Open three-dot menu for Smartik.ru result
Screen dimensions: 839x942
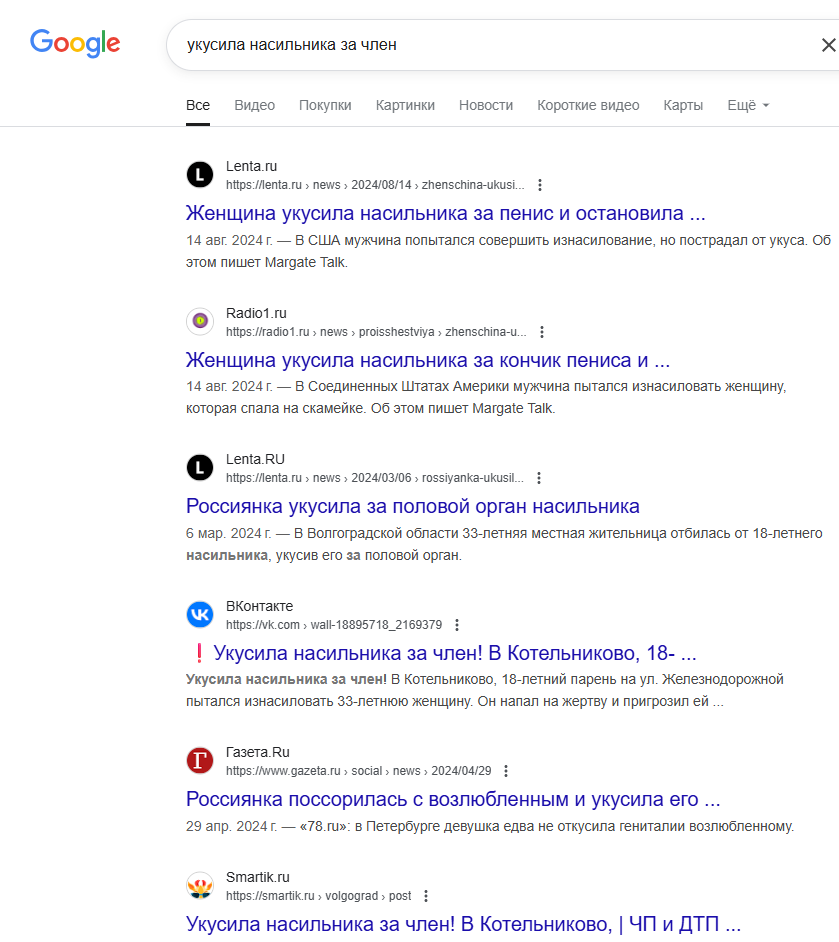coord(426,896)
